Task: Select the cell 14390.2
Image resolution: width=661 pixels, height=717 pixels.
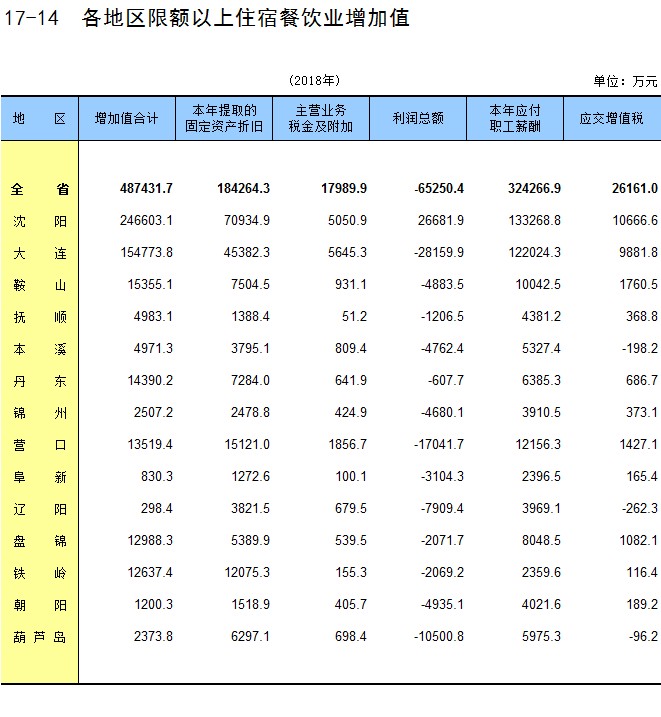Action: [x=150, y=380]
